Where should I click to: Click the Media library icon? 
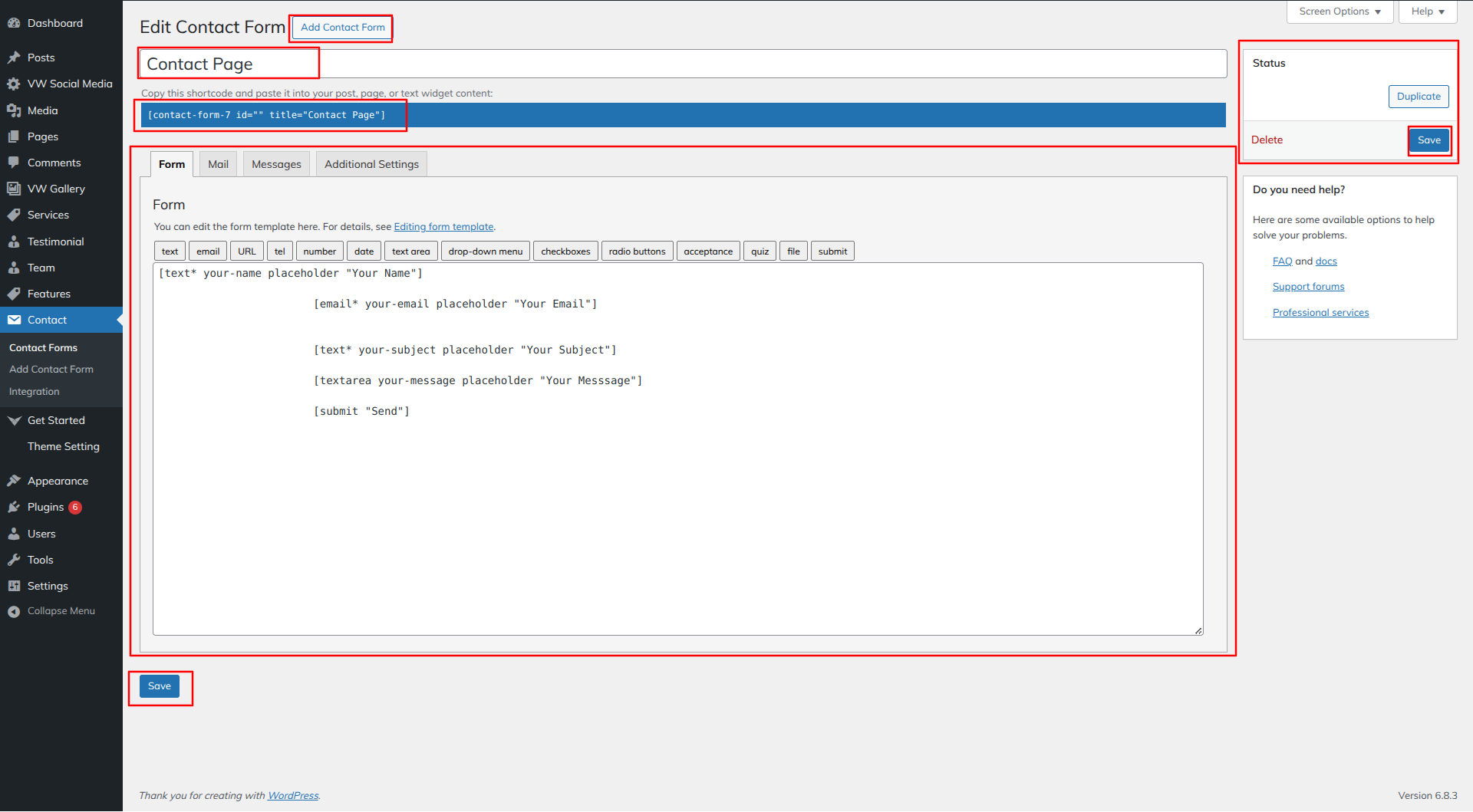(x=14, y=110)
